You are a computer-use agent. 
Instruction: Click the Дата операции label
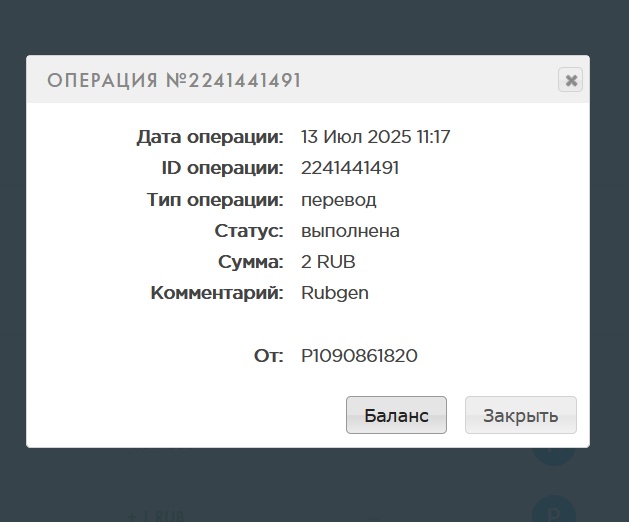click(x=210, y=136)
